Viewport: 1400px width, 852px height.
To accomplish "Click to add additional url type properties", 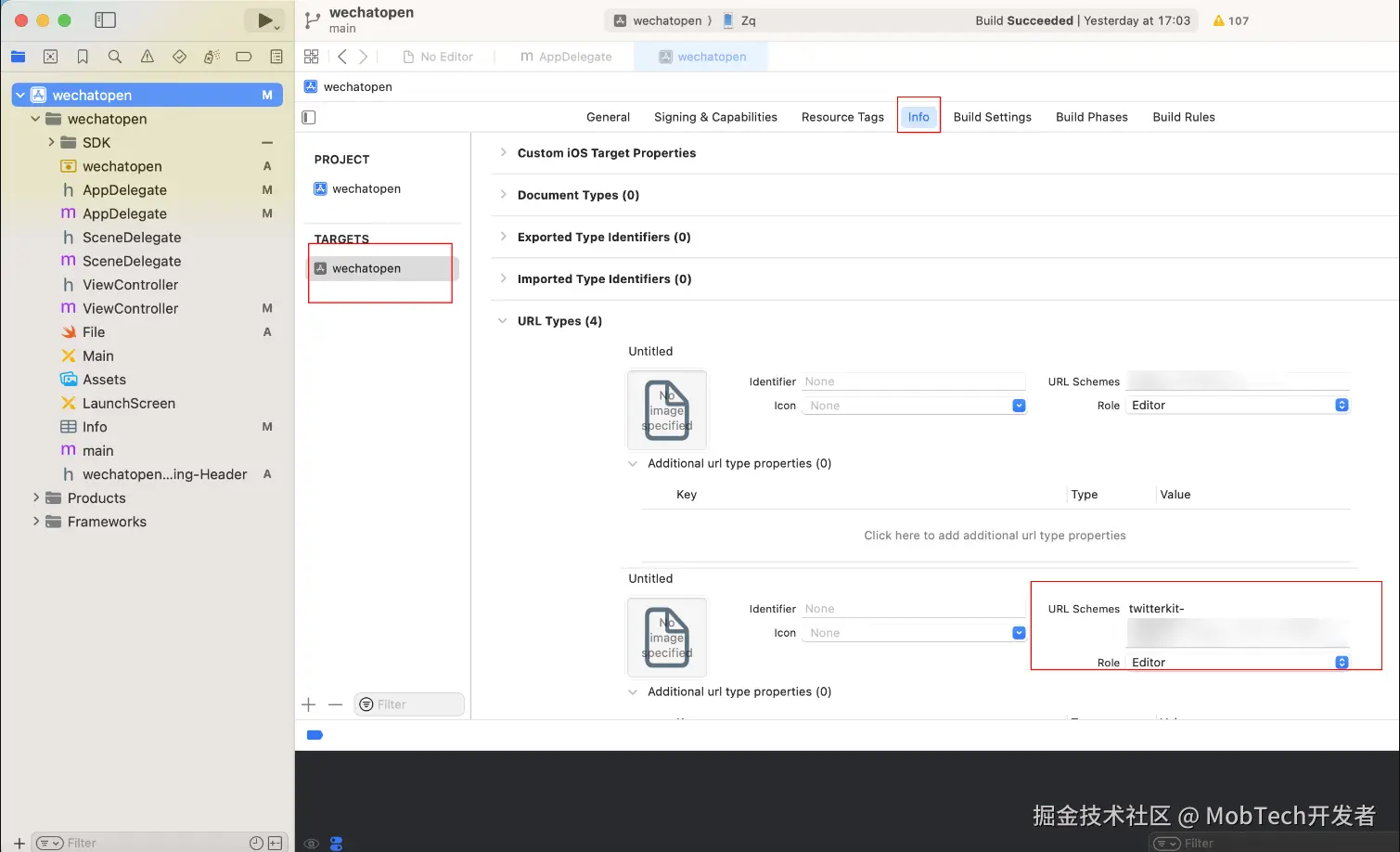I will pyautogui.click(x=995, y=536).
